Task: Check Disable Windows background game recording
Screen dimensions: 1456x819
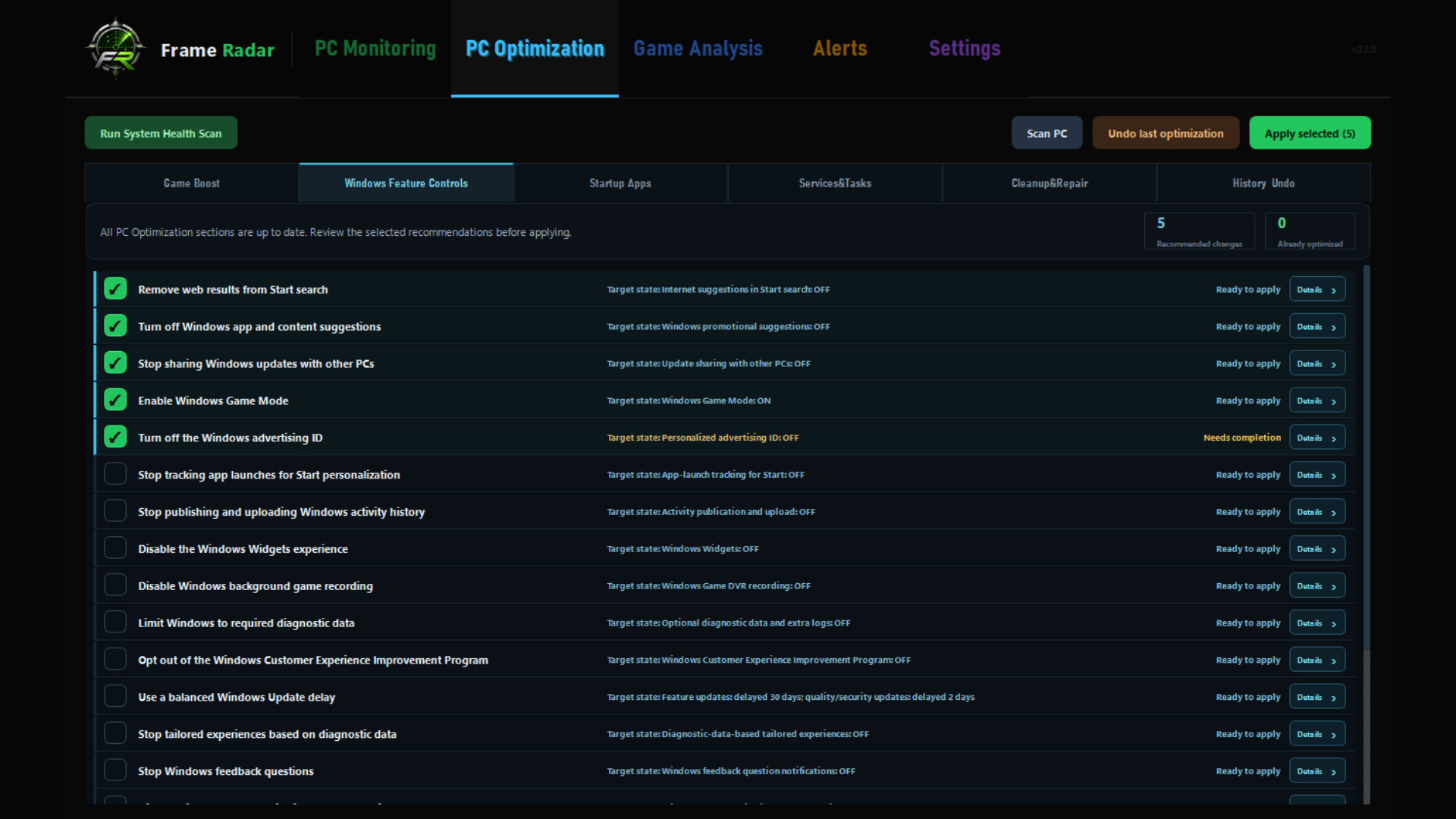Action: coord(115,585)
